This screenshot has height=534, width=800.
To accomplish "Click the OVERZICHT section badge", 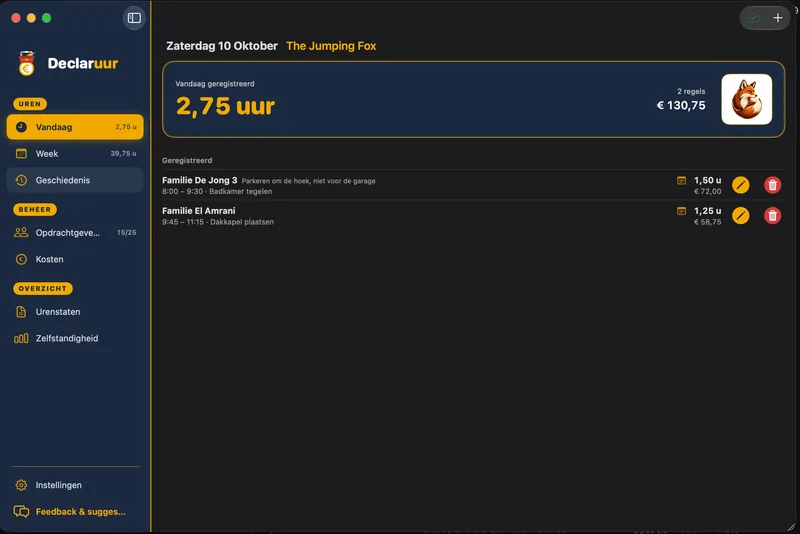I will (43, 289).
